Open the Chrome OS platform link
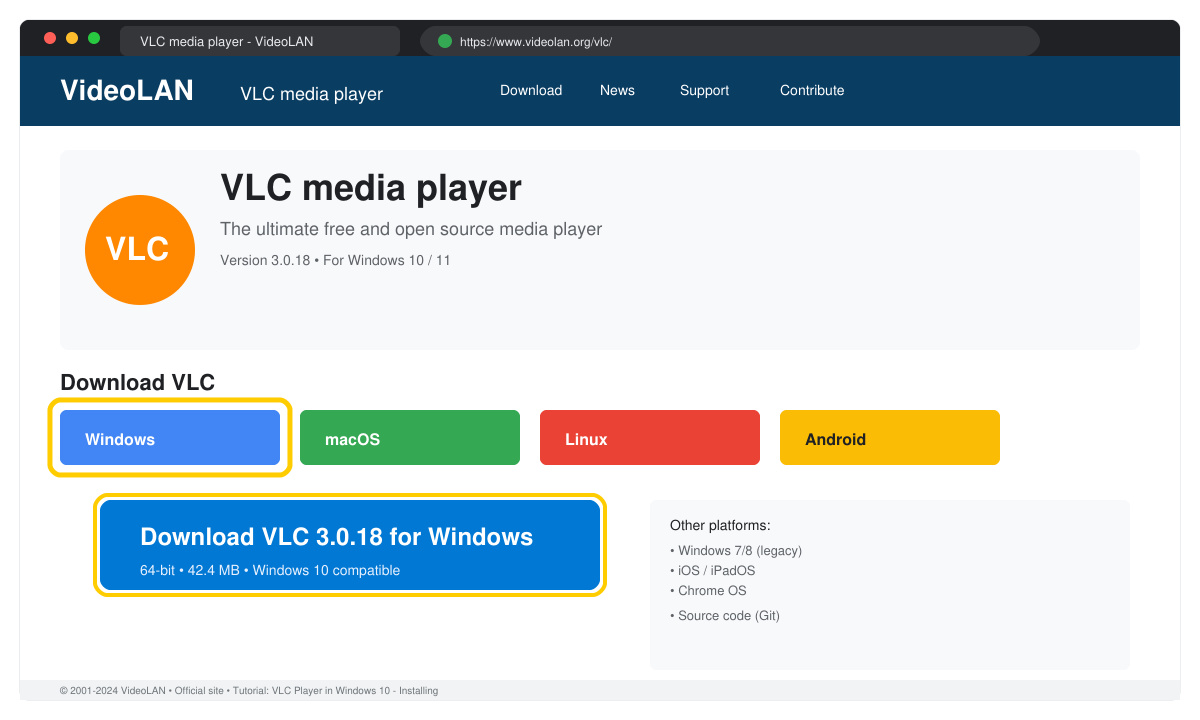This screenshot has height=720, width=1200. [x=708, y=591]
